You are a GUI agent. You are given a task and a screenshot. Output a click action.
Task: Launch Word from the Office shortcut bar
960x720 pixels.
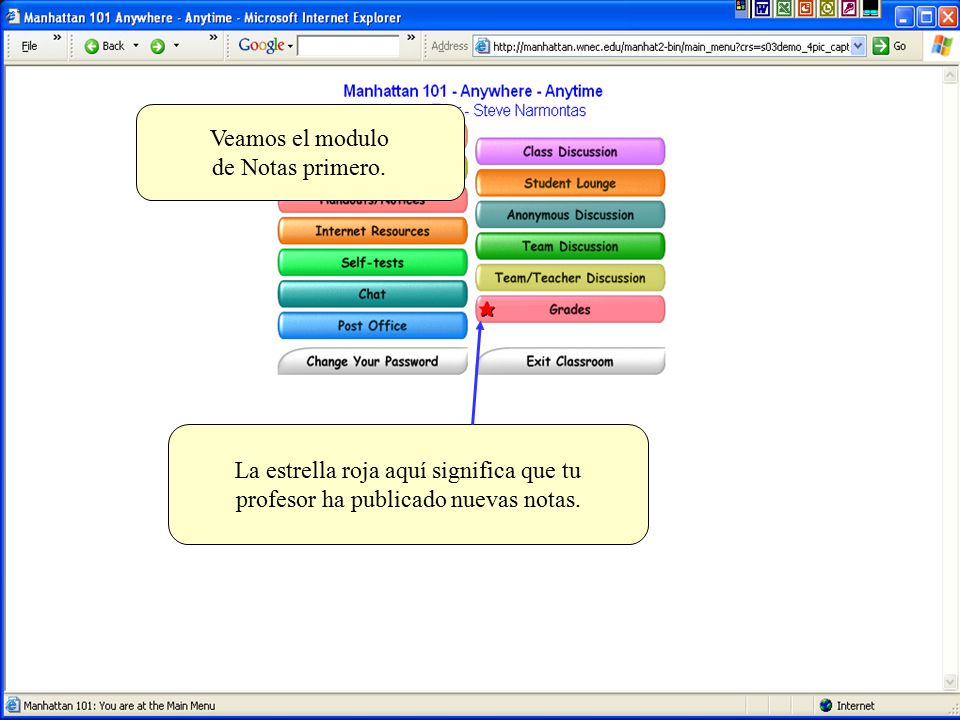(x=762, y=8)
